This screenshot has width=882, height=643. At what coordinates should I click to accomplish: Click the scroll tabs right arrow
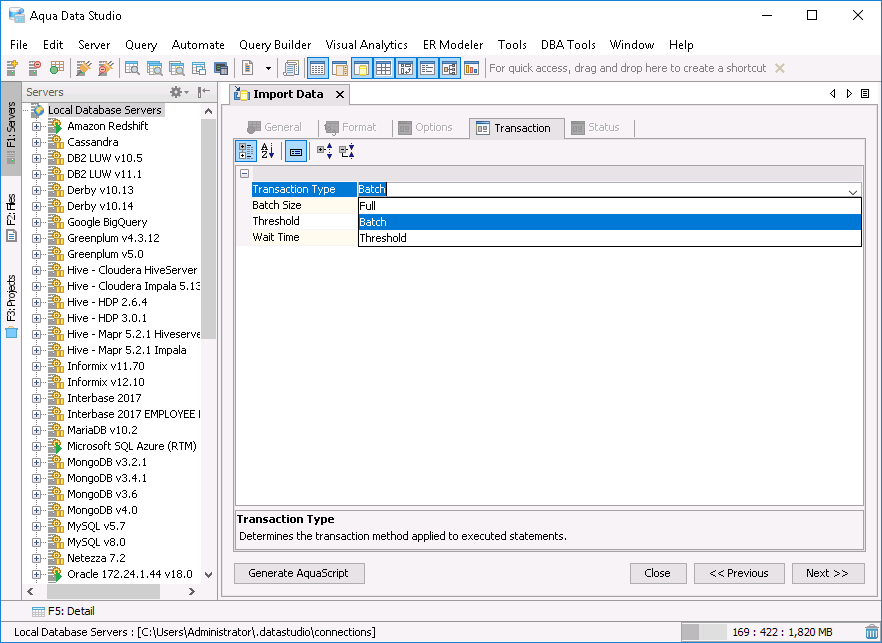click(x=849, y=93)
